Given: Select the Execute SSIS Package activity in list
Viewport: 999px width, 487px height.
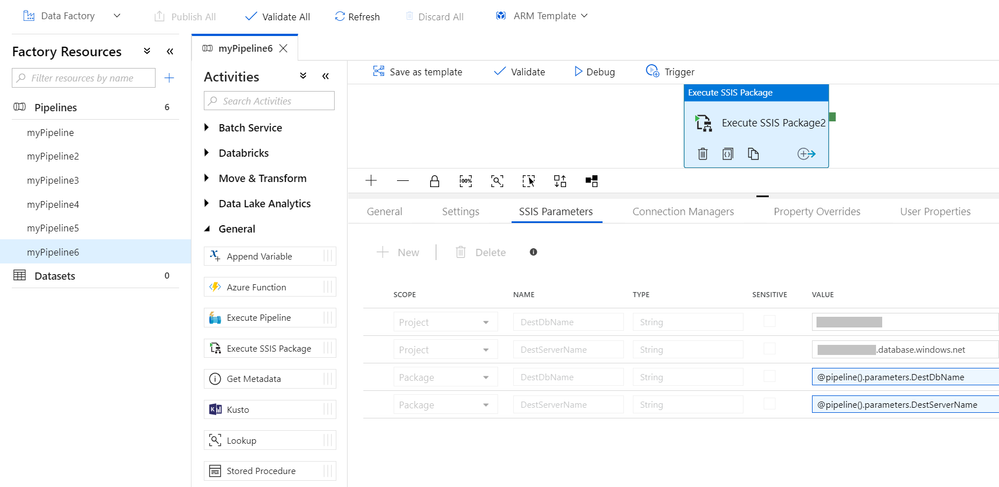Looking at the screenshot, I should coord(270,349).
